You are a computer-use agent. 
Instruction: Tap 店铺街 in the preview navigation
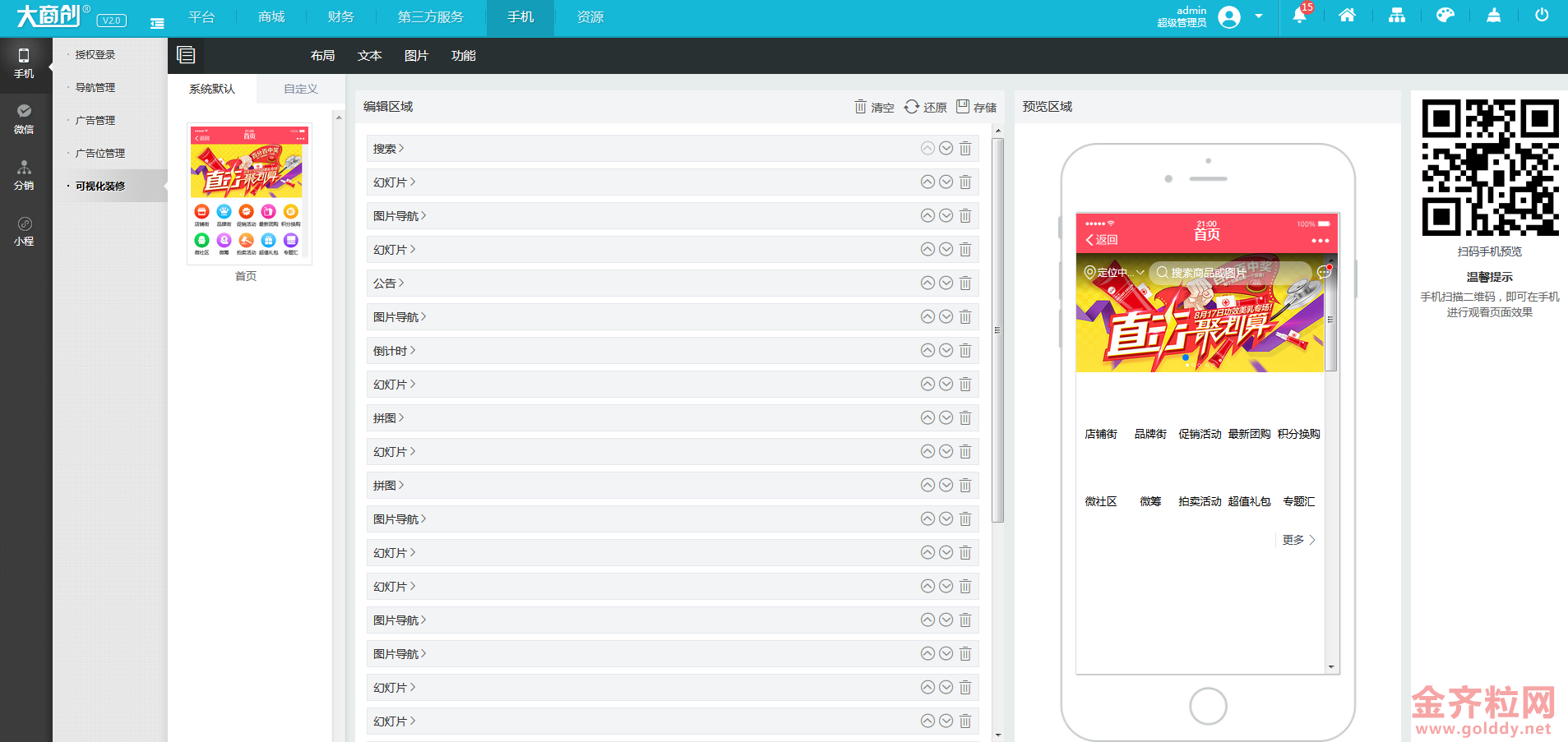coord(1101,434)
